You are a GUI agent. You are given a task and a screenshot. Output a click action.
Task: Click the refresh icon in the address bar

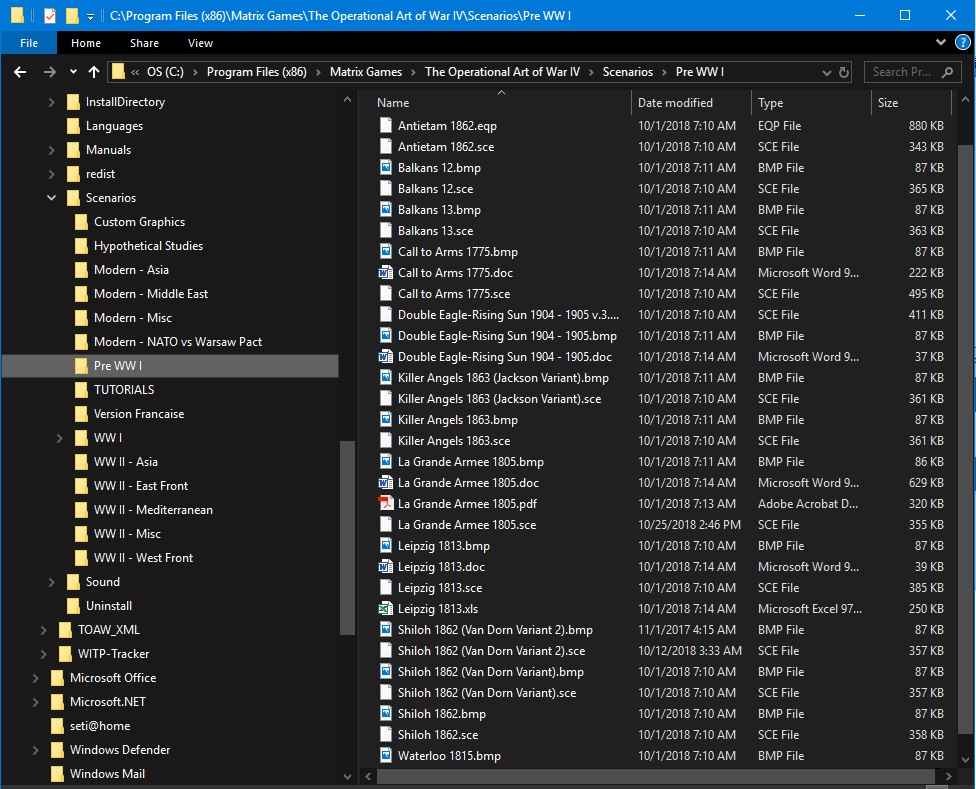coord(844,72)
